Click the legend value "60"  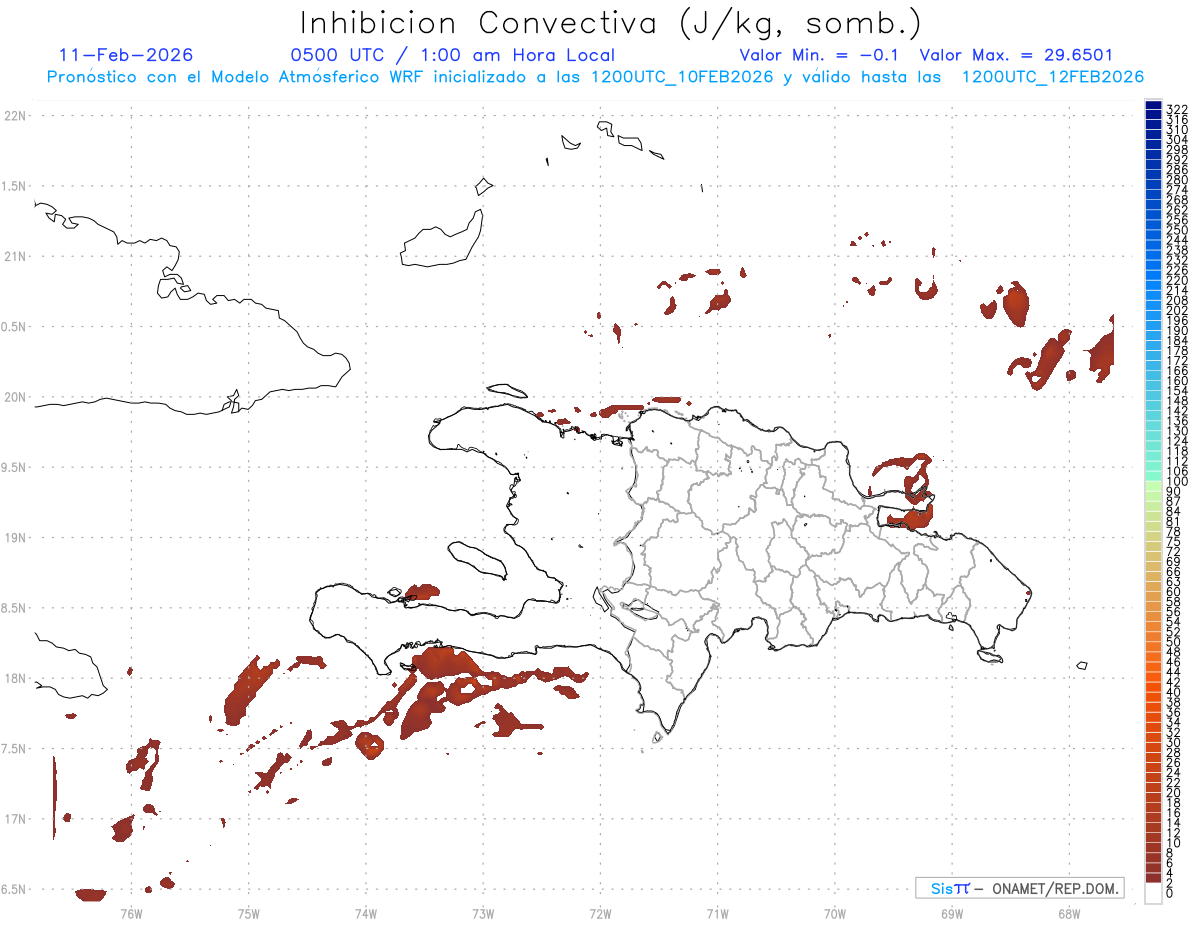(1173, 591)
